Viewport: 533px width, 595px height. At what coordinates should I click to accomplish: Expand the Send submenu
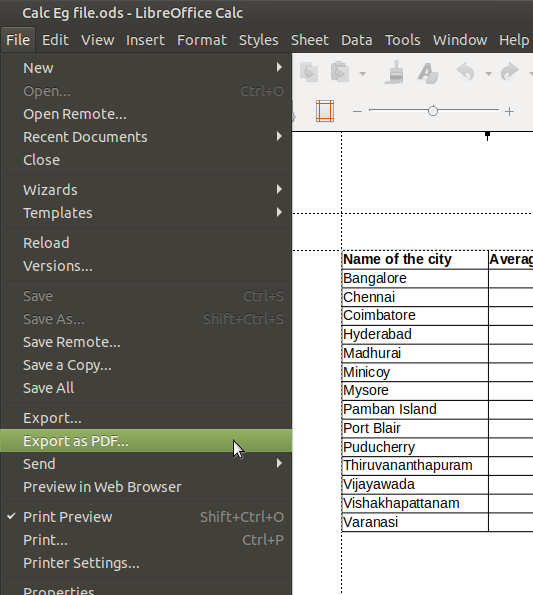(146, 464)
